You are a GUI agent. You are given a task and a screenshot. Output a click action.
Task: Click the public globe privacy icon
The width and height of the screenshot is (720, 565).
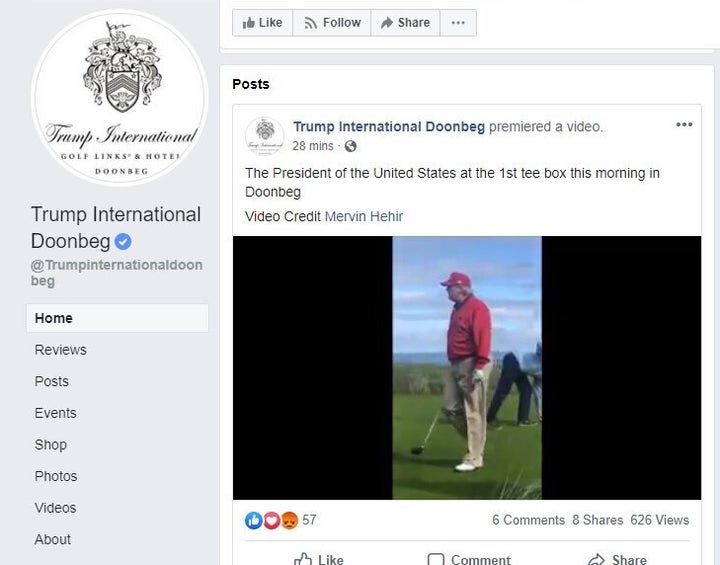(350, 146)
